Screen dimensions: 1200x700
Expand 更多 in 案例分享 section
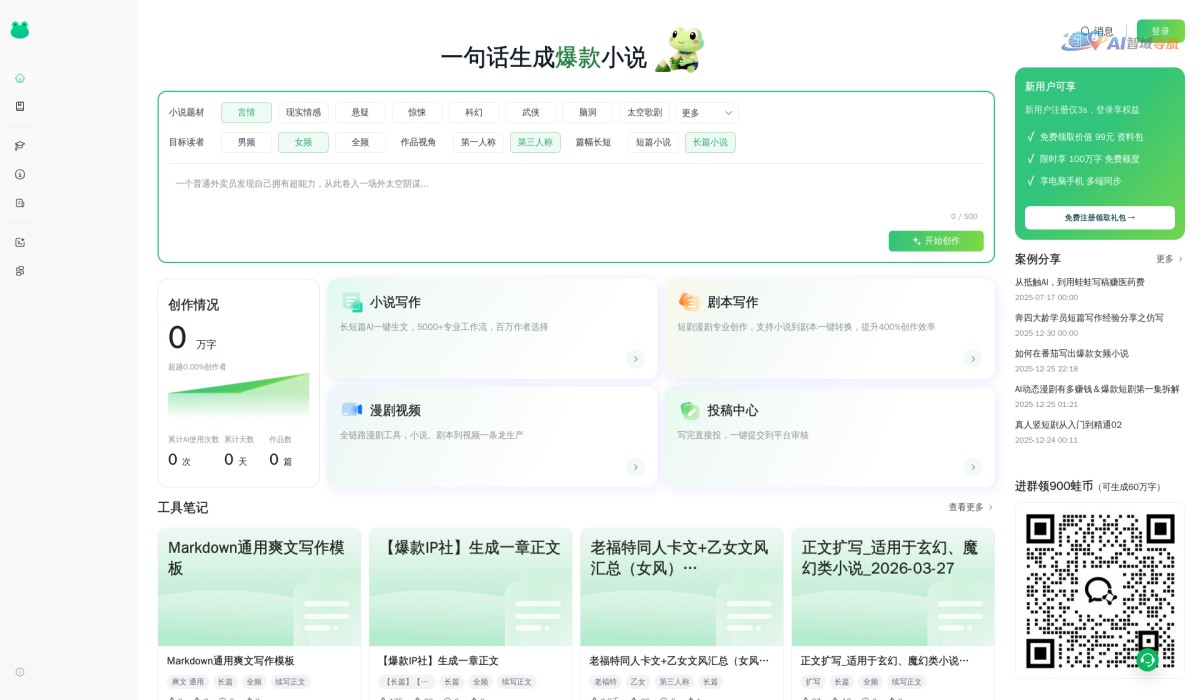coord(1169,259)
